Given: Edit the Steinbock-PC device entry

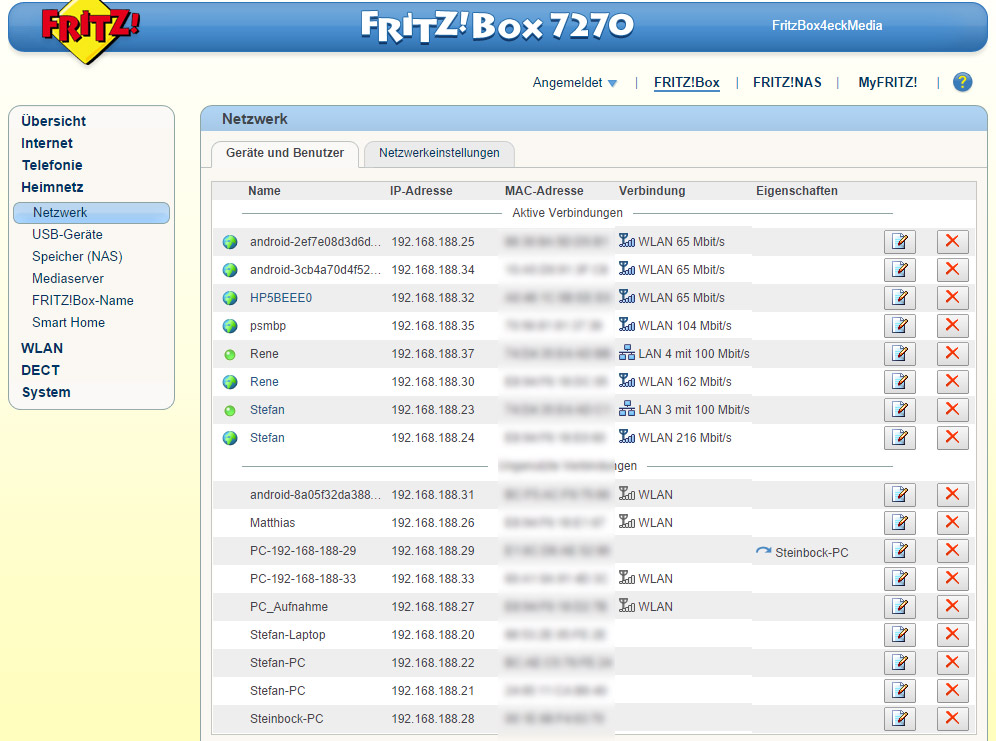Looking at the screenshot, I should [x=899, y=718].
